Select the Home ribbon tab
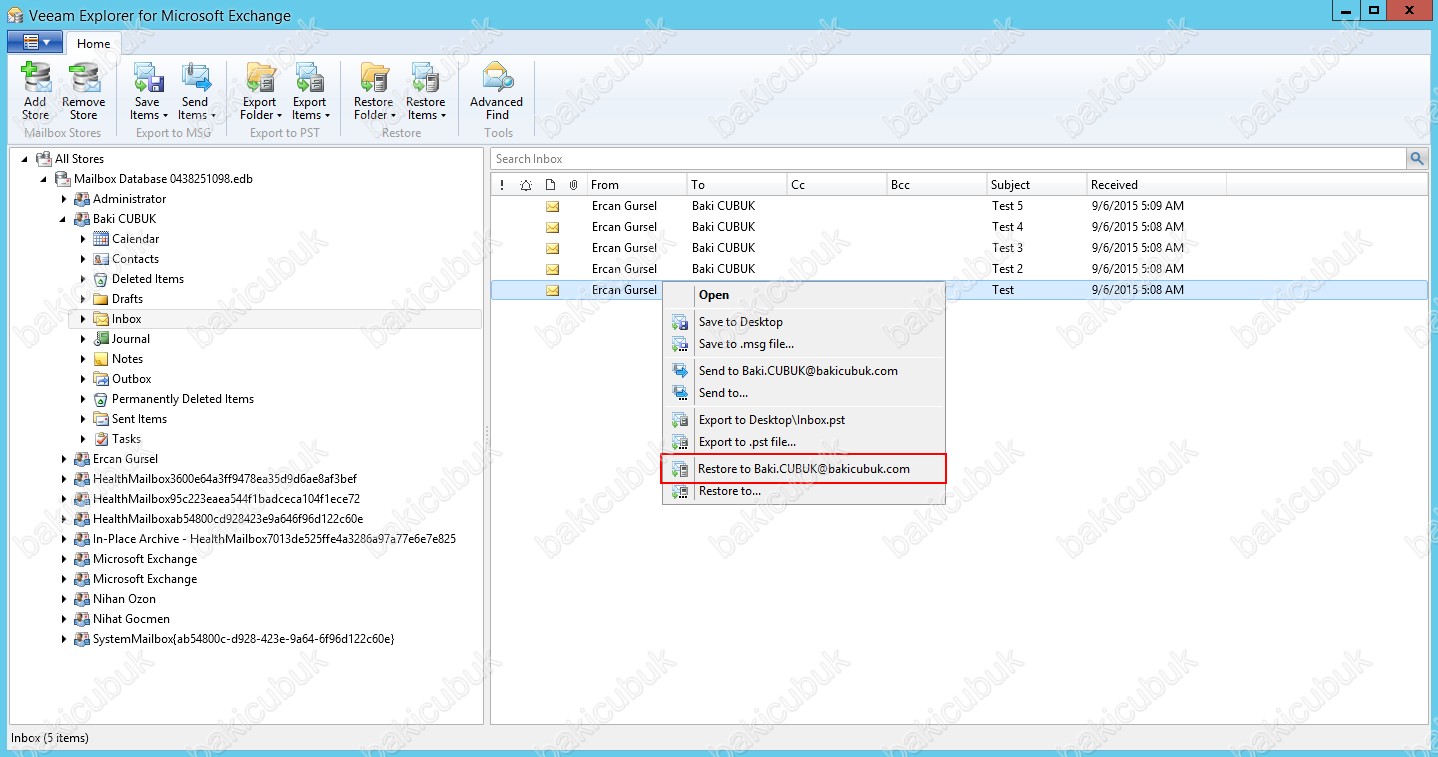The width and height of the screenshot is (1438, 757). tap(94, 43)
